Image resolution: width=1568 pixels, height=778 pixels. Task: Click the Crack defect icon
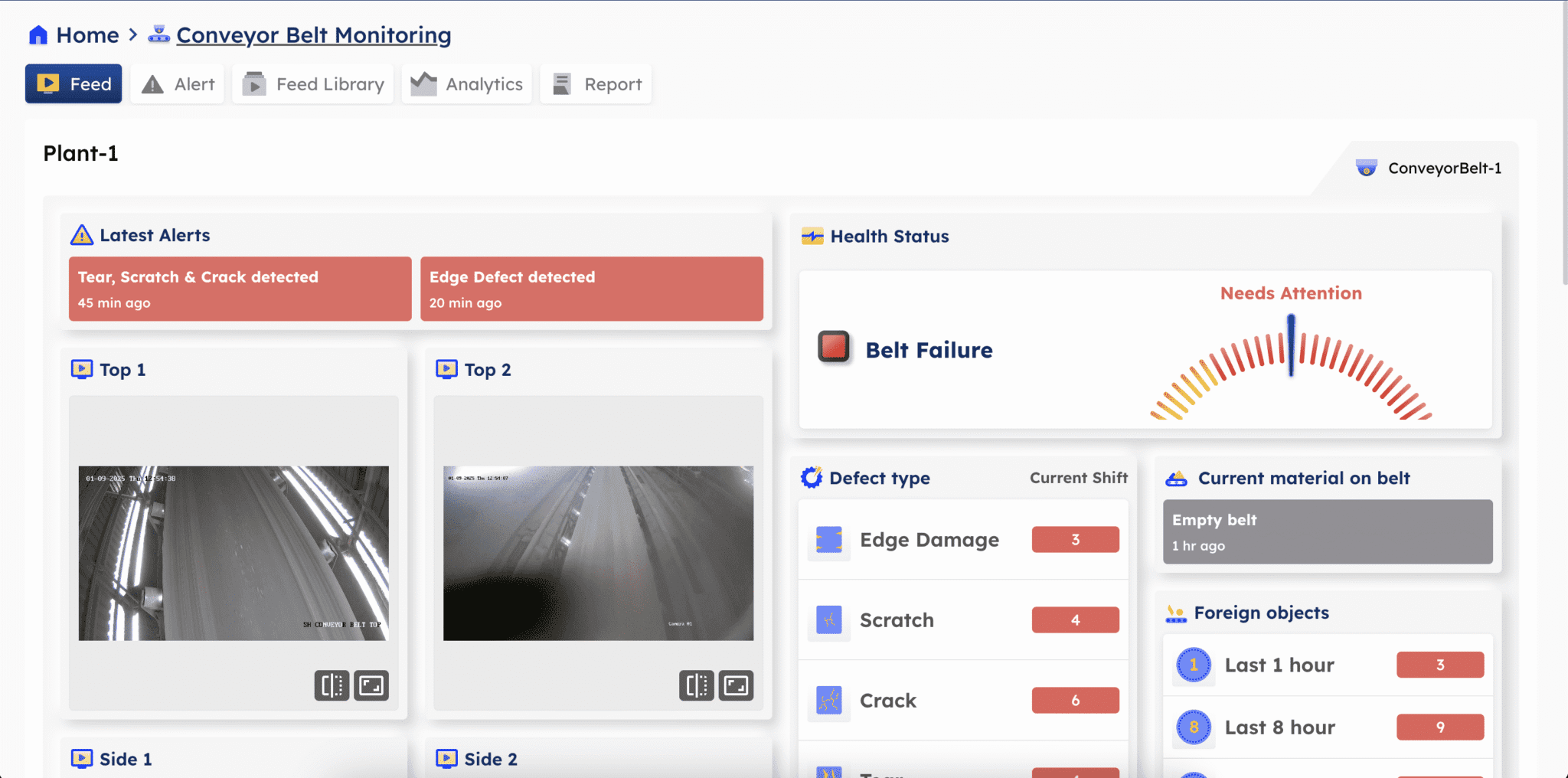click(x=828, y=700)
